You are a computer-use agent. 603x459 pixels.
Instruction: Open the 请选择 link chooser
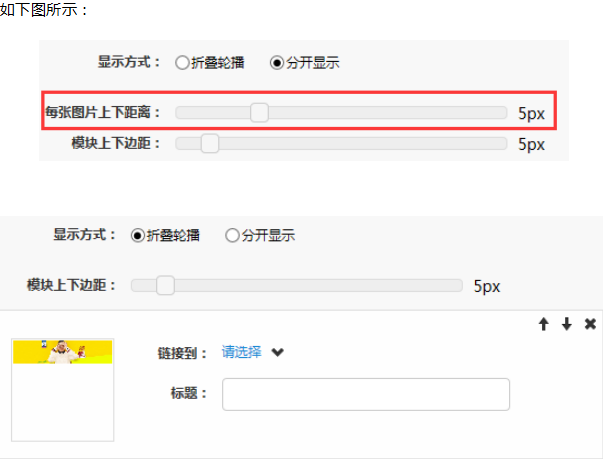(x=241, y=352)
